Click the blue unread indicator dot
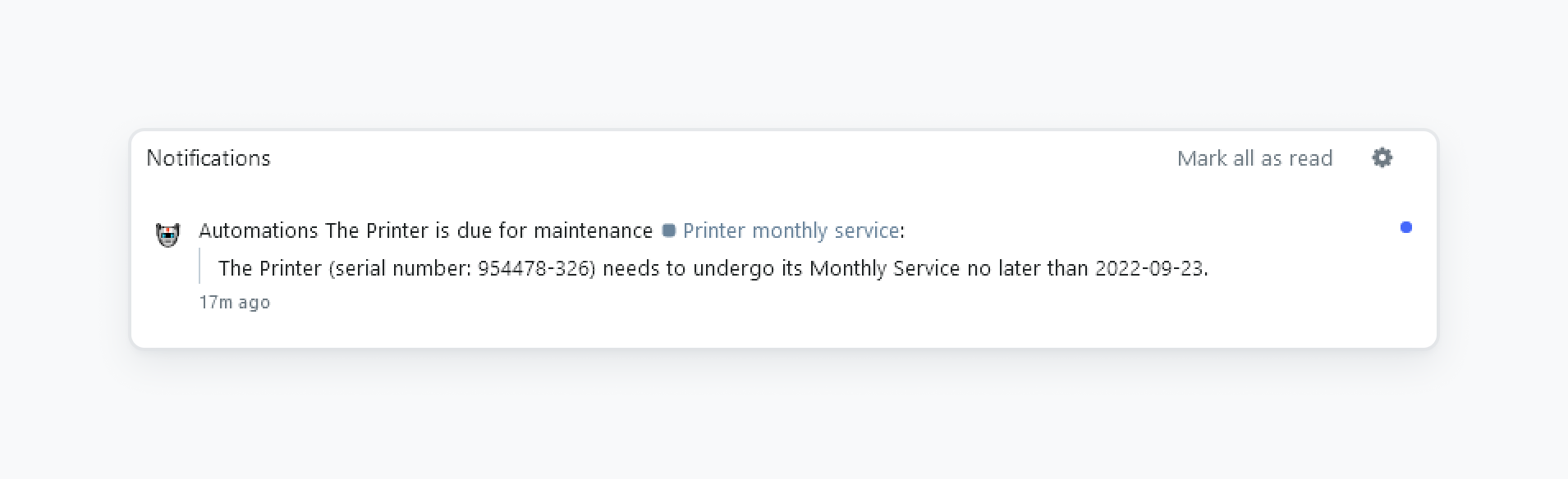This screenshot has width=1568, height=479. 1405,227
